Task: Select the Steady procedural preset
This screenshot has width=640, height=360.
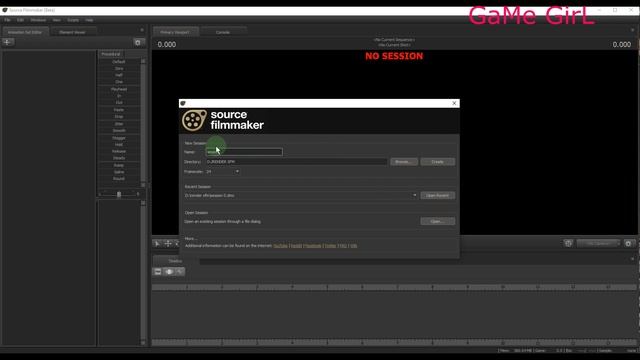Action: 119,158
